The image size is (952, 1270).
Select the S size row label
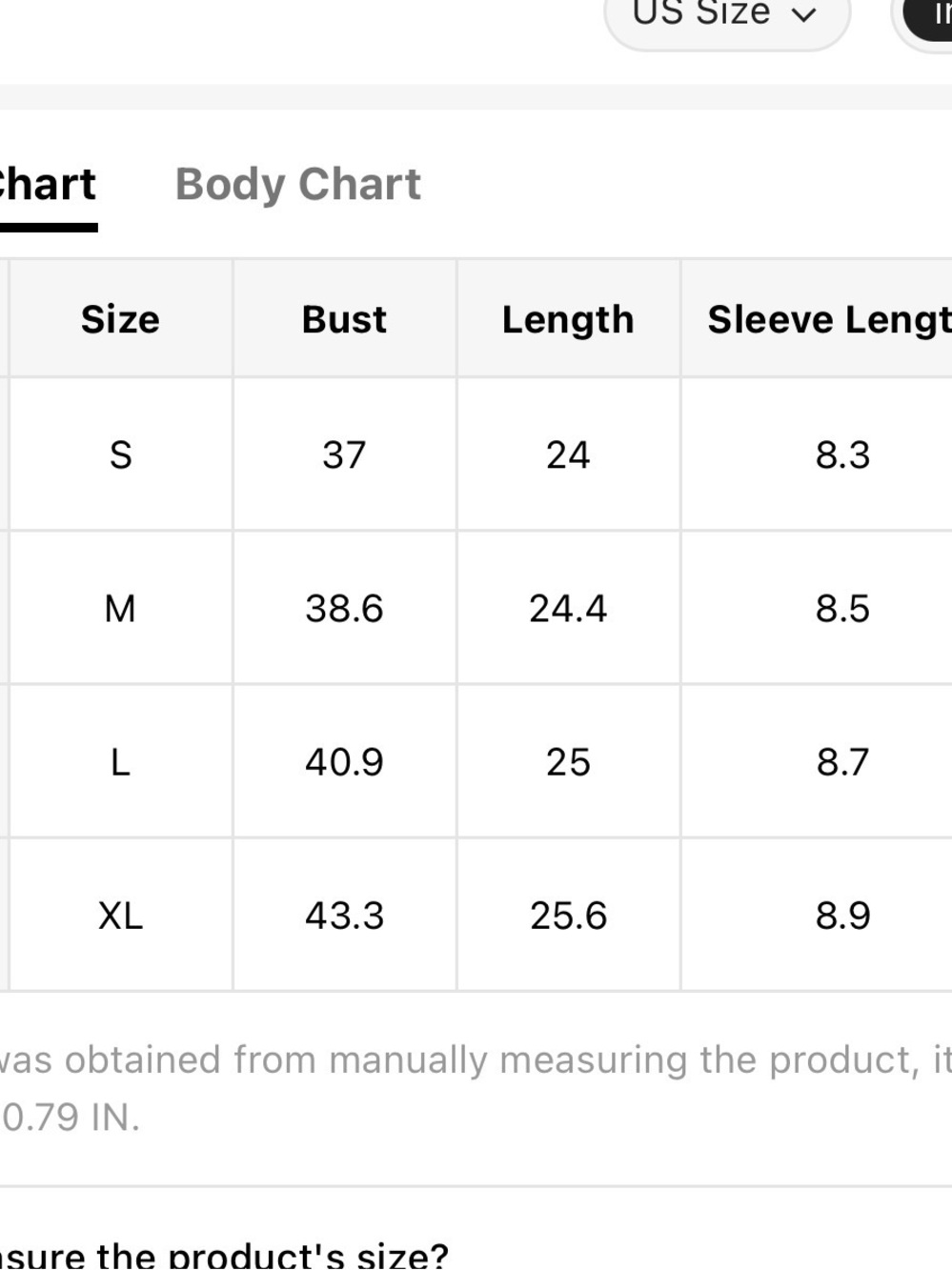pyautogui.click(x=121, y=454)
